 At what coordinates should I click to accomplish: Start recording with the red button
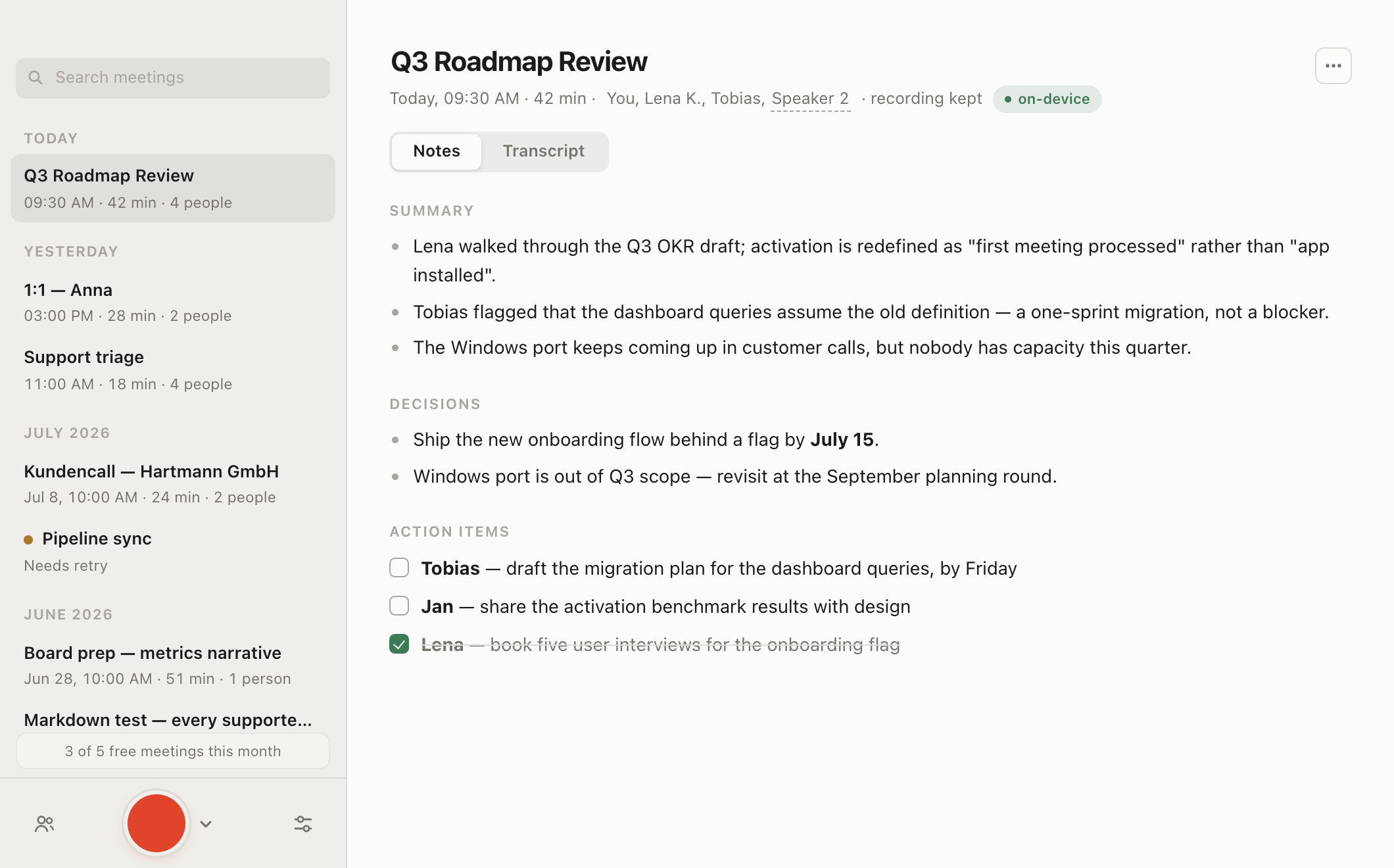(156, 823)
